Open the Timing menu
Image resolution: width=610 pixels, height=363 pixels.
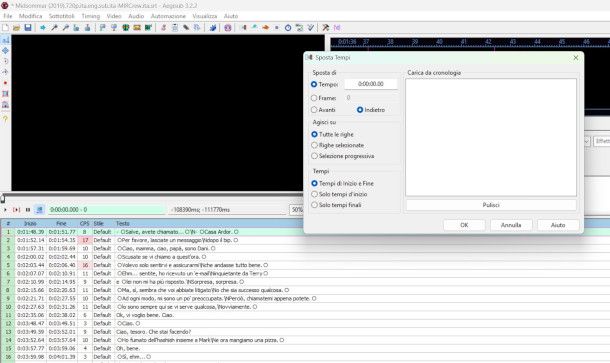(91, 16)
